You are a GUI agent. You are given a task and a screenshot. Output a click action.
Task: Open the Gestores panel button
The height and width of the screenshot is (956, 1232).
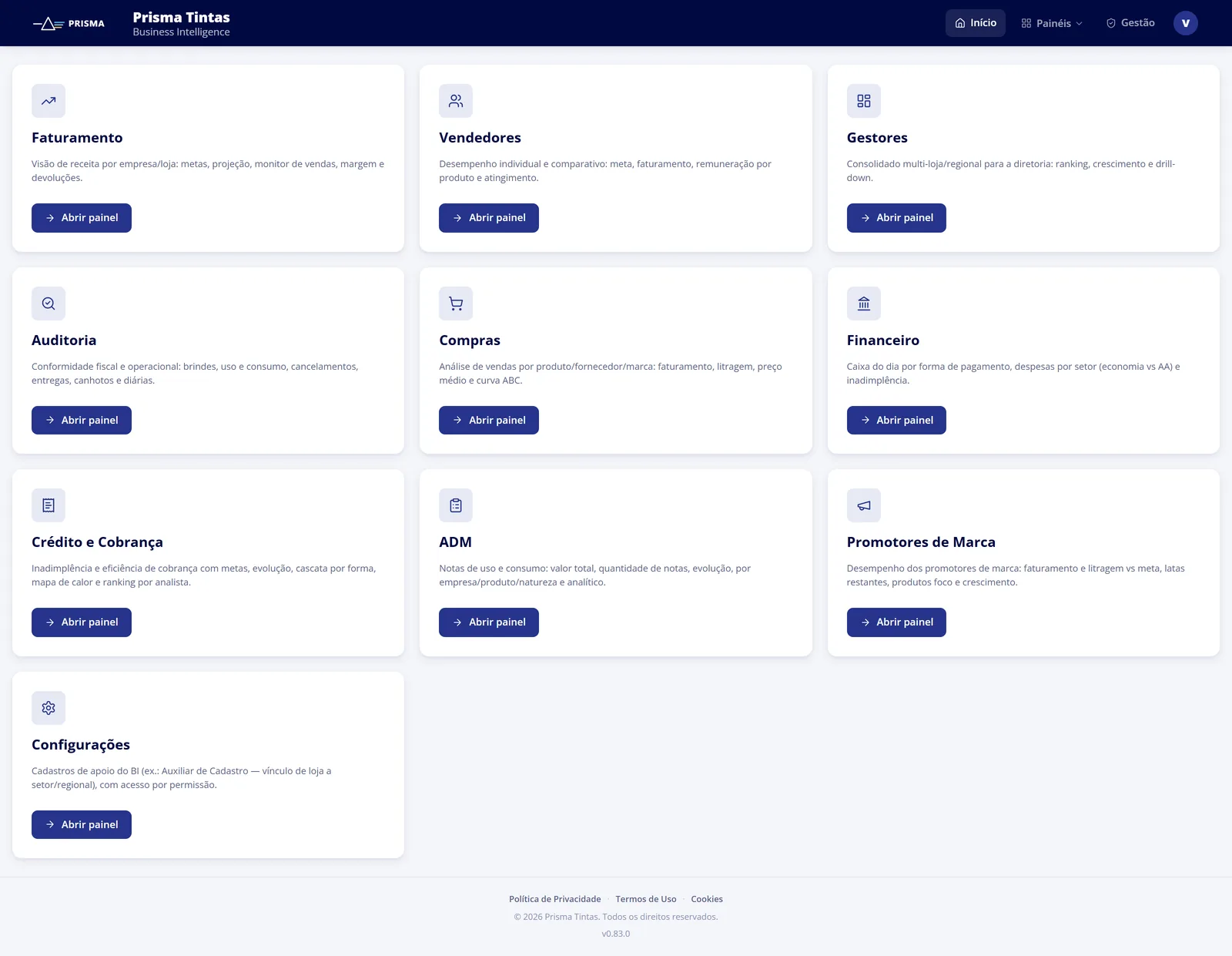click(896, 218)
